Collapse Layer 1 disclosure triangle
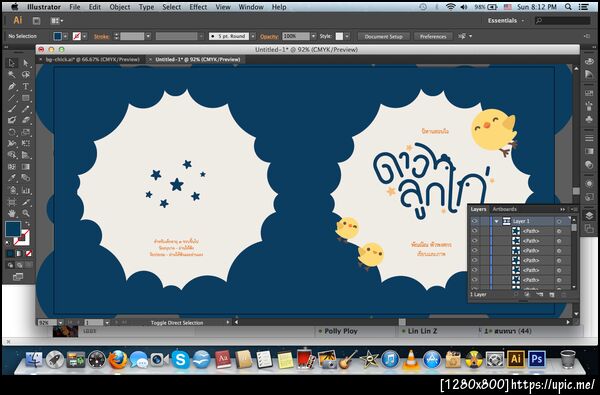 click(497, 221)
